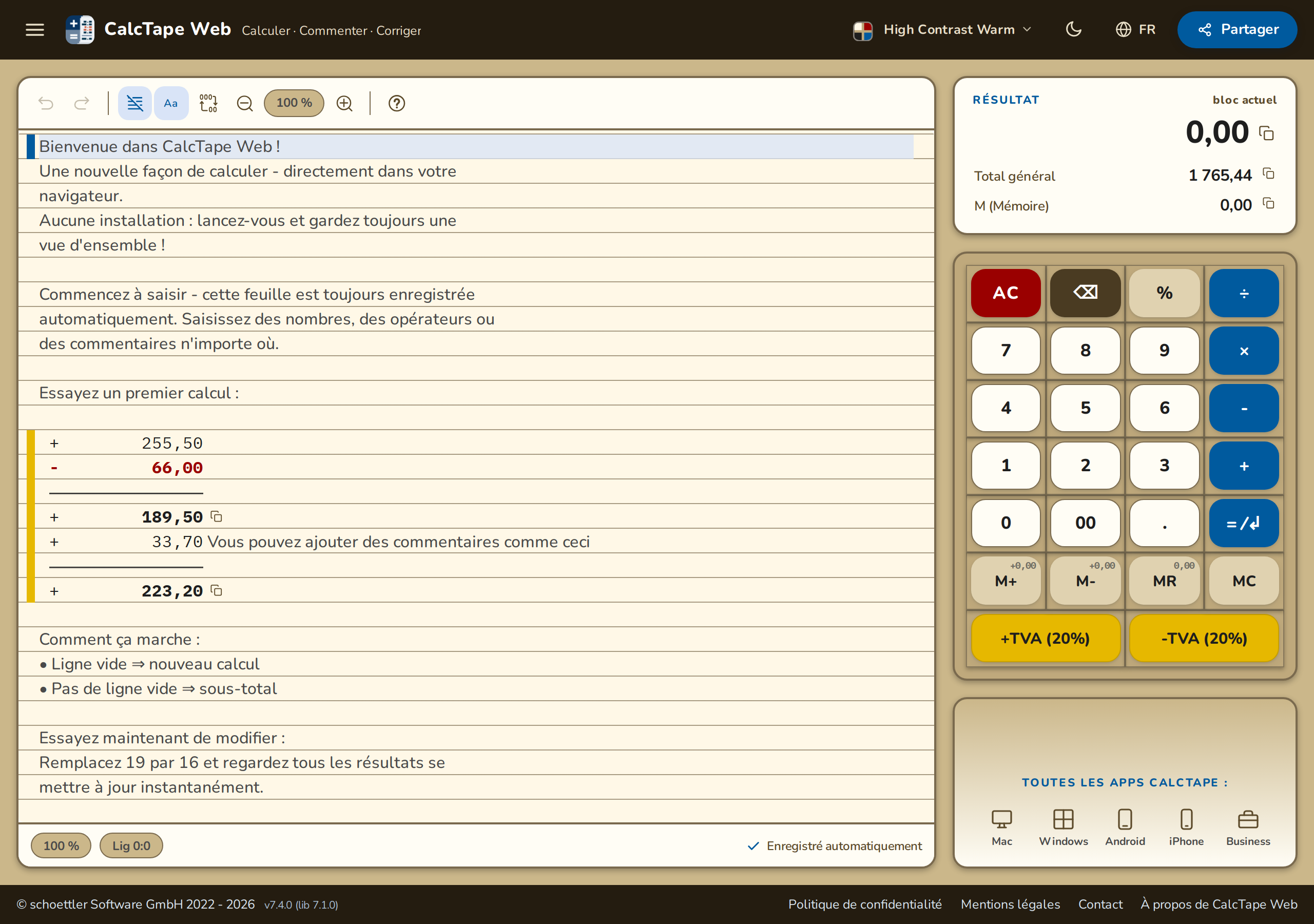Open the iPhone app link
The width and height of the screenshot is (1314, 924).
click(1186, 827)
